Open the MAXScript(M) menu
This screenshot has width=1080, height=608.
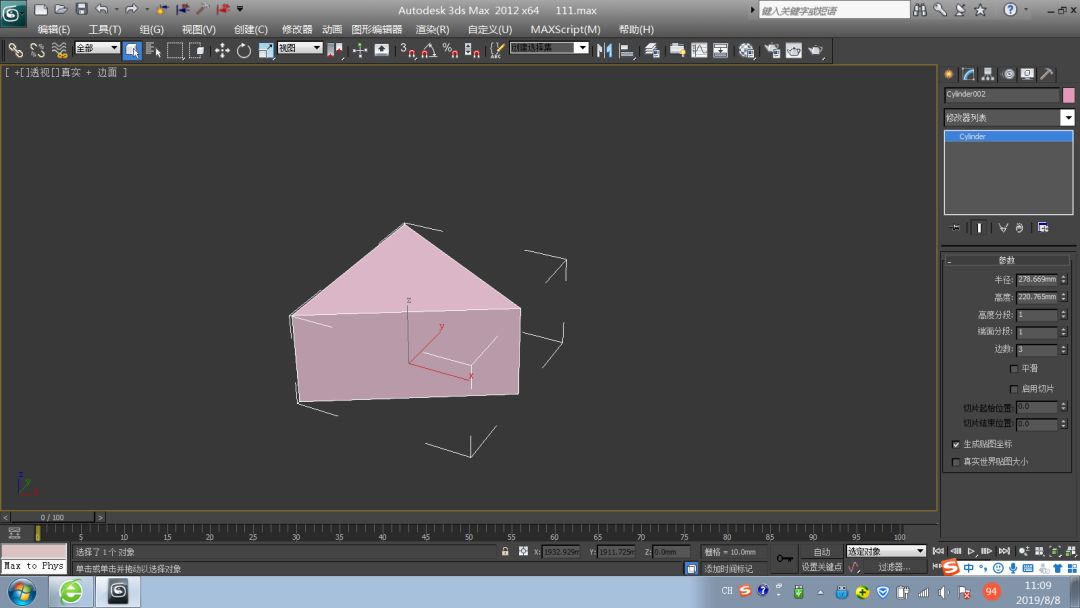point(565,29)
